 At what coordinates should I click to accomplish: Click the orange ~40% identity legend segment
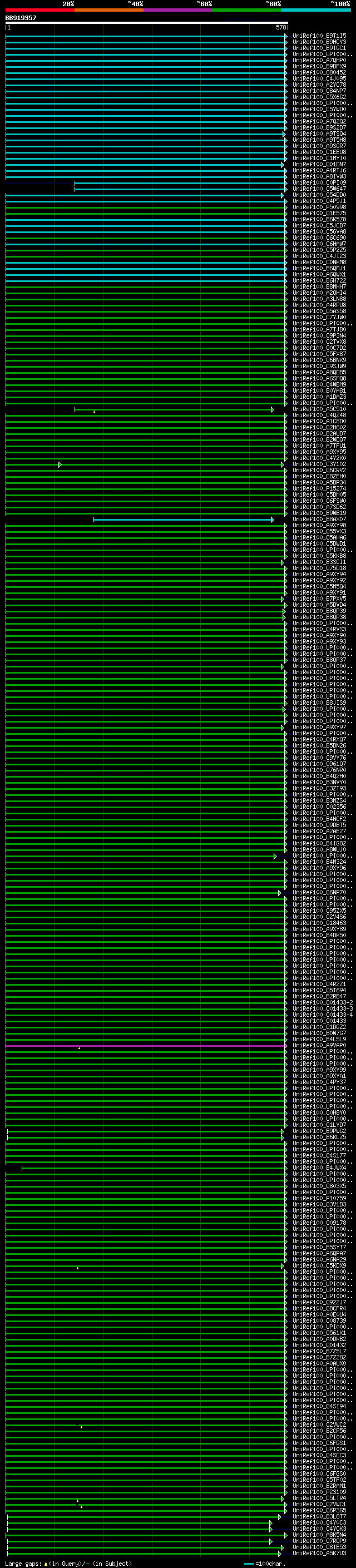[x=109, y=10]
